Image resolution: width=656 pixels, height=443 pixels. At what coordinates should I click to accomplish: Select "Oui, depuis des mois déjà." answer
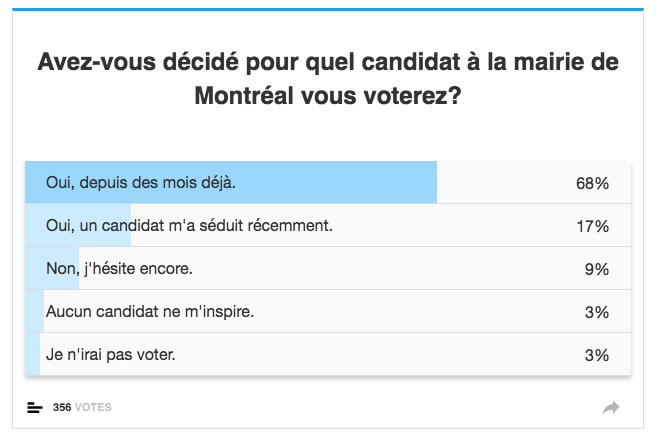140,182
